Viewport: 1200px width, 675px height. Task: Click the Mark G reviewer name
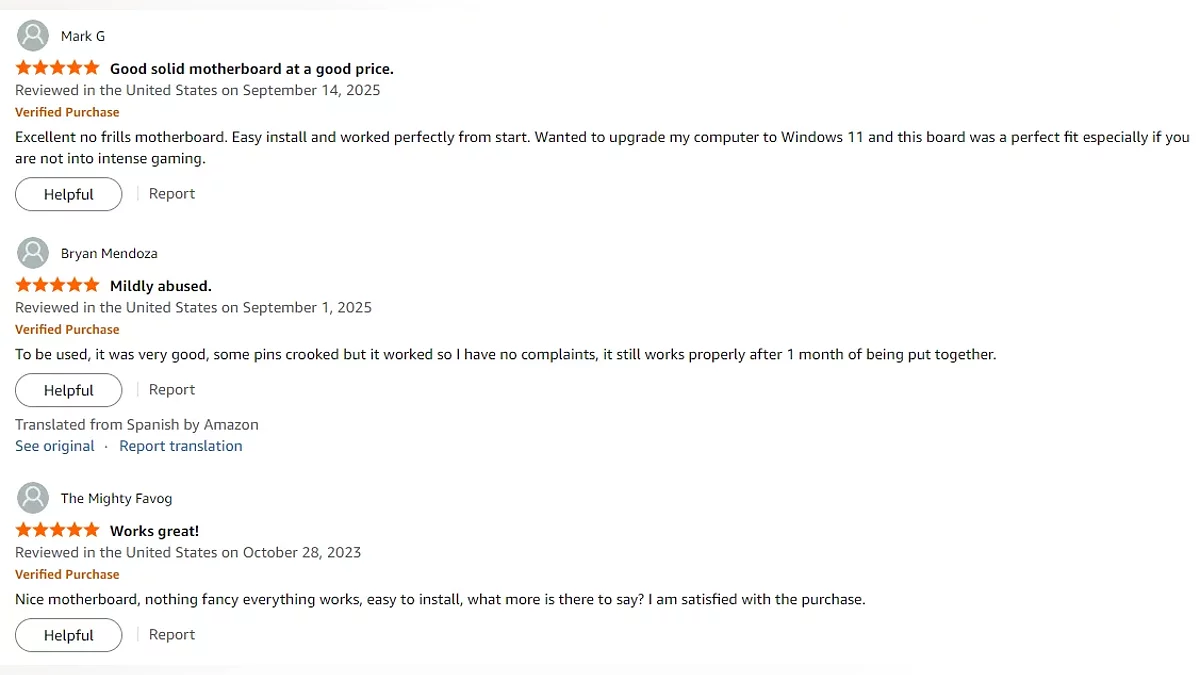coord(83,36)
